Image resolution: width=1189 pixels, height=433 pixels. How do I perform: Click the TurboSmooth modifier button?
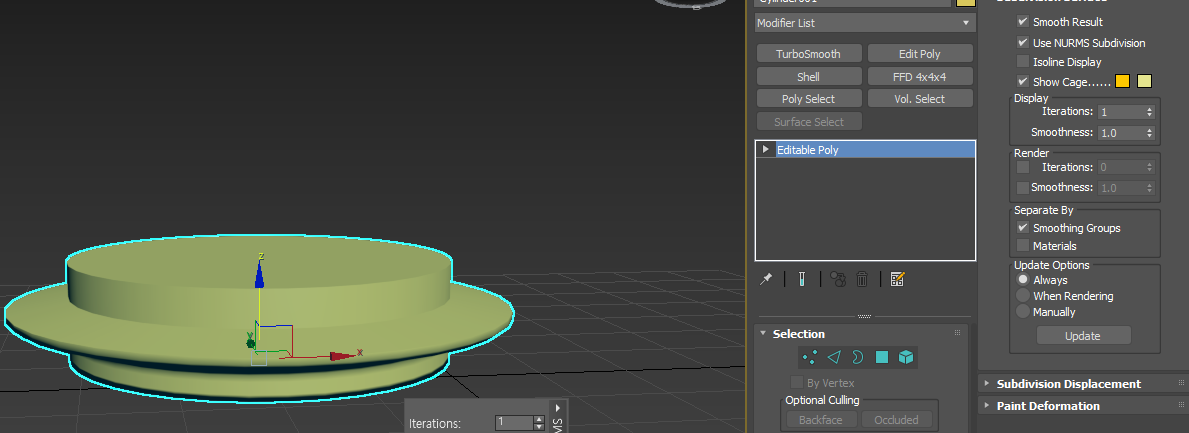tap(809, 54)
